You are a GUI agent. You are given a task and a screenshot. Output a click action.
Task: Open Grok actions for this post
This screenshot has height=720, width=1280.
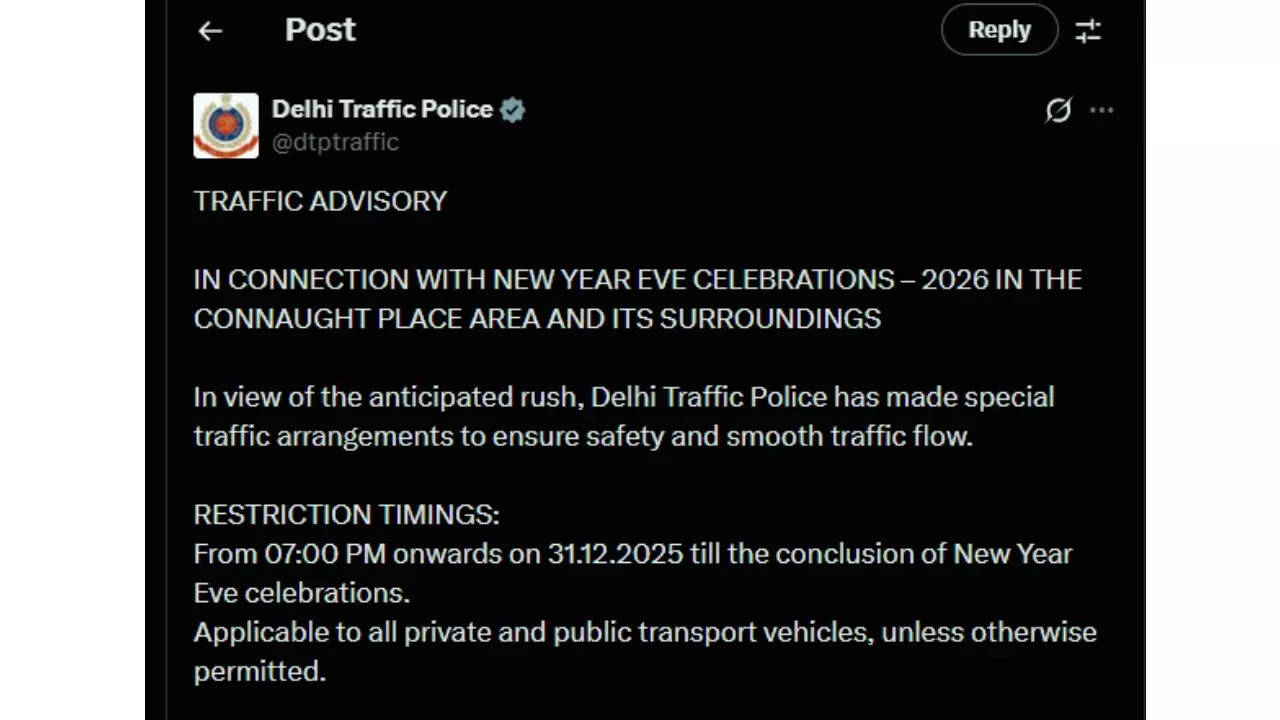(x=1056, y=110)
